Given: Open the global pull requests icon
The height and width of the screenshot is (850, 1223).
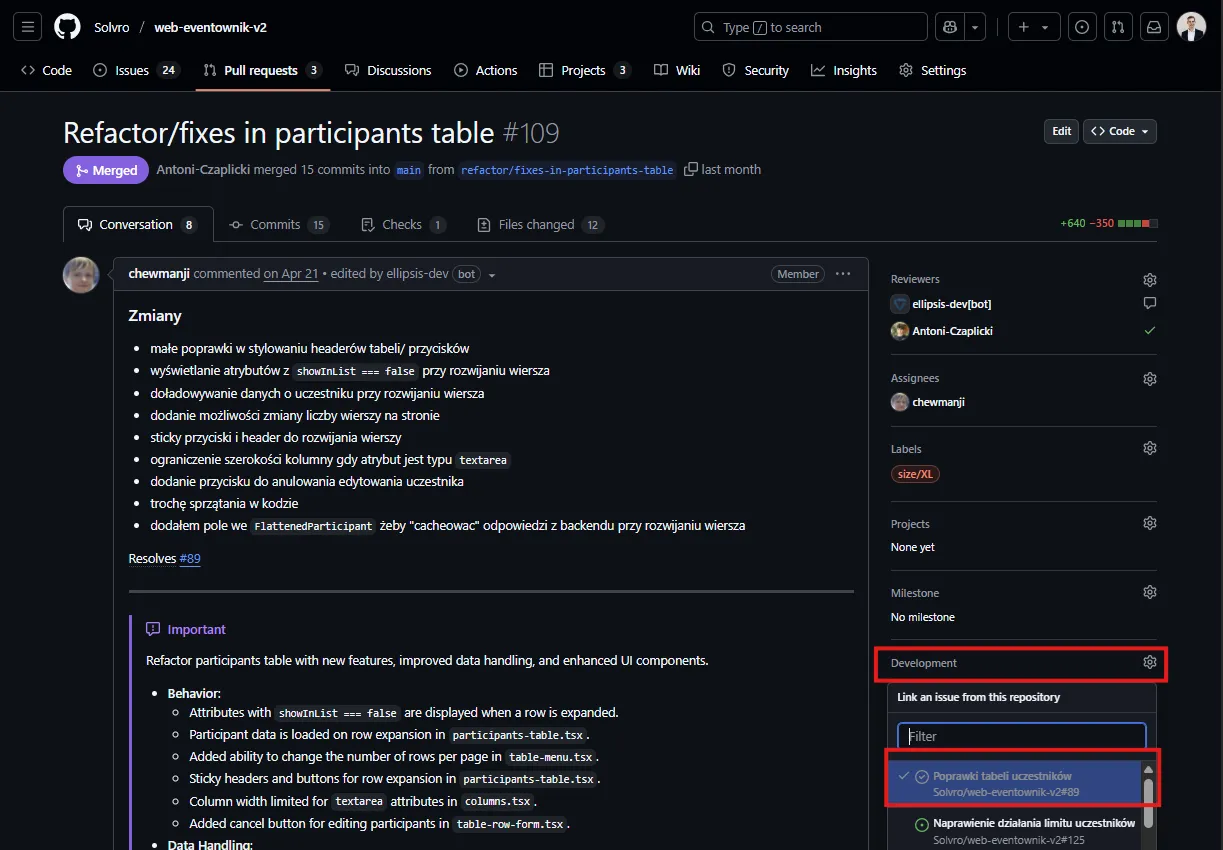Looking at the screenshot, I should (1118, 27).
